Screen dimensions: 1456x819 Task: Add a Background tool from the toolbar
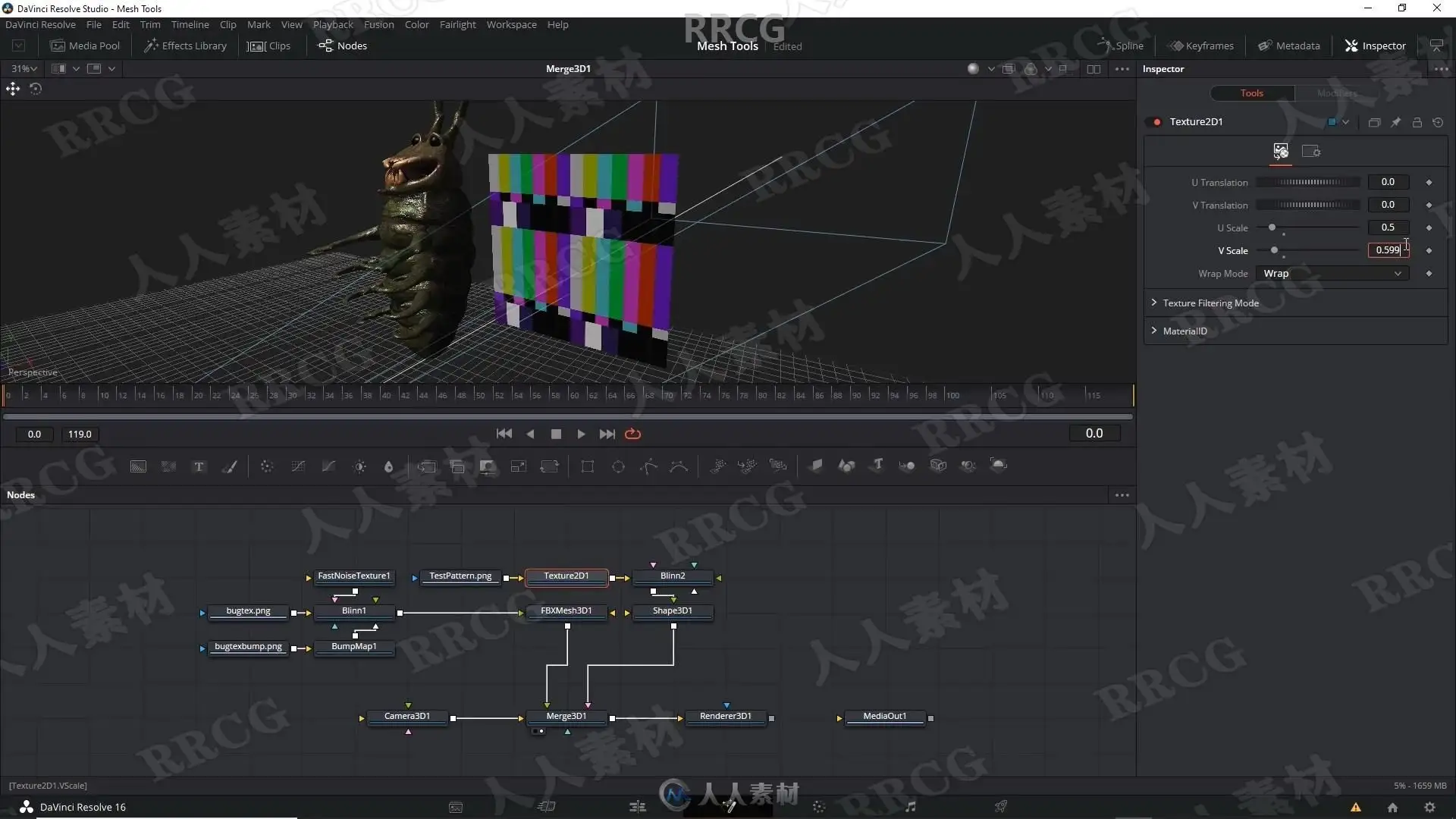[138, 466]
